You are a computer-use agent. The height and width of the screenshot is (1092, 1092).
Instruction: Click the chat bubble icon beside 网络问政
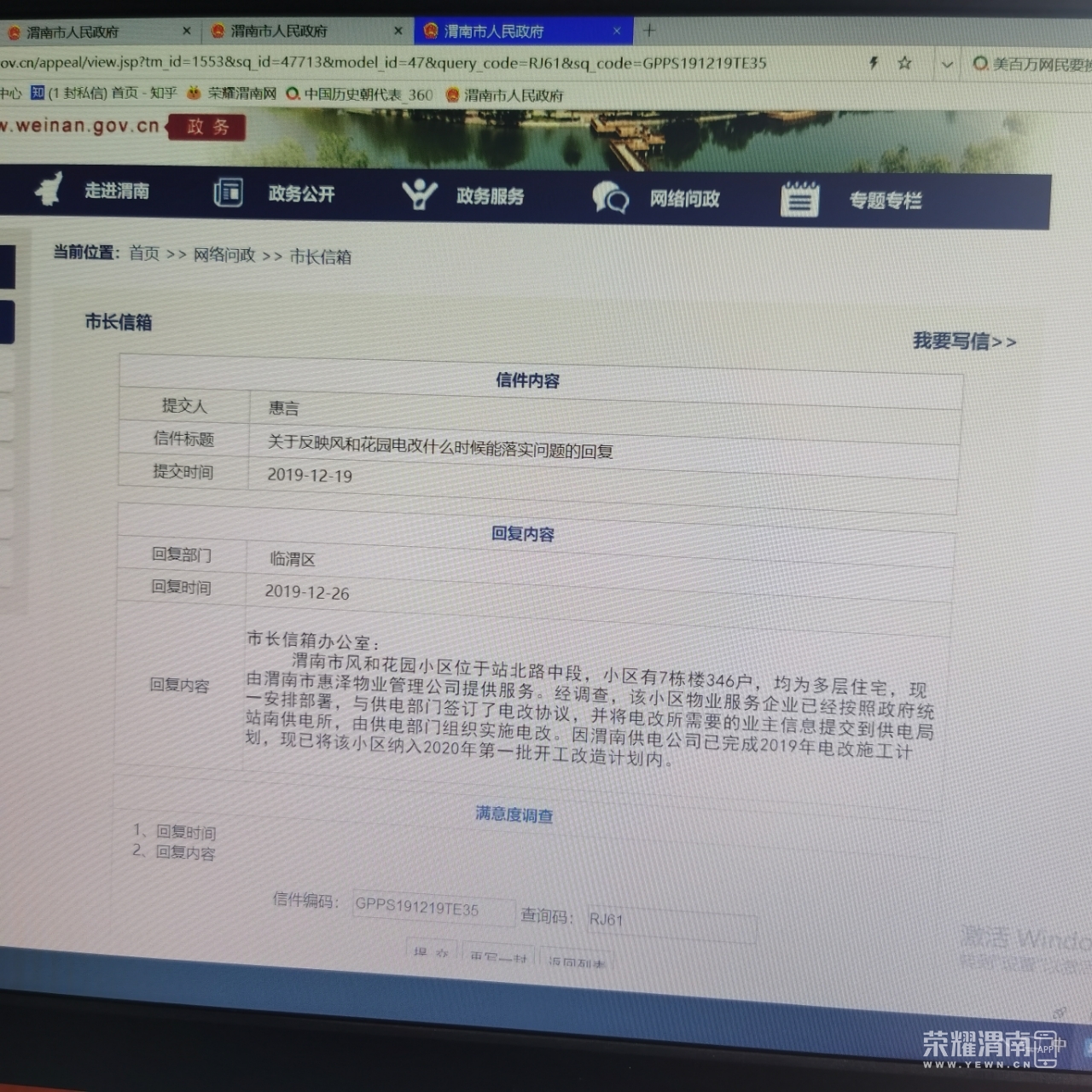coord(610,197)
